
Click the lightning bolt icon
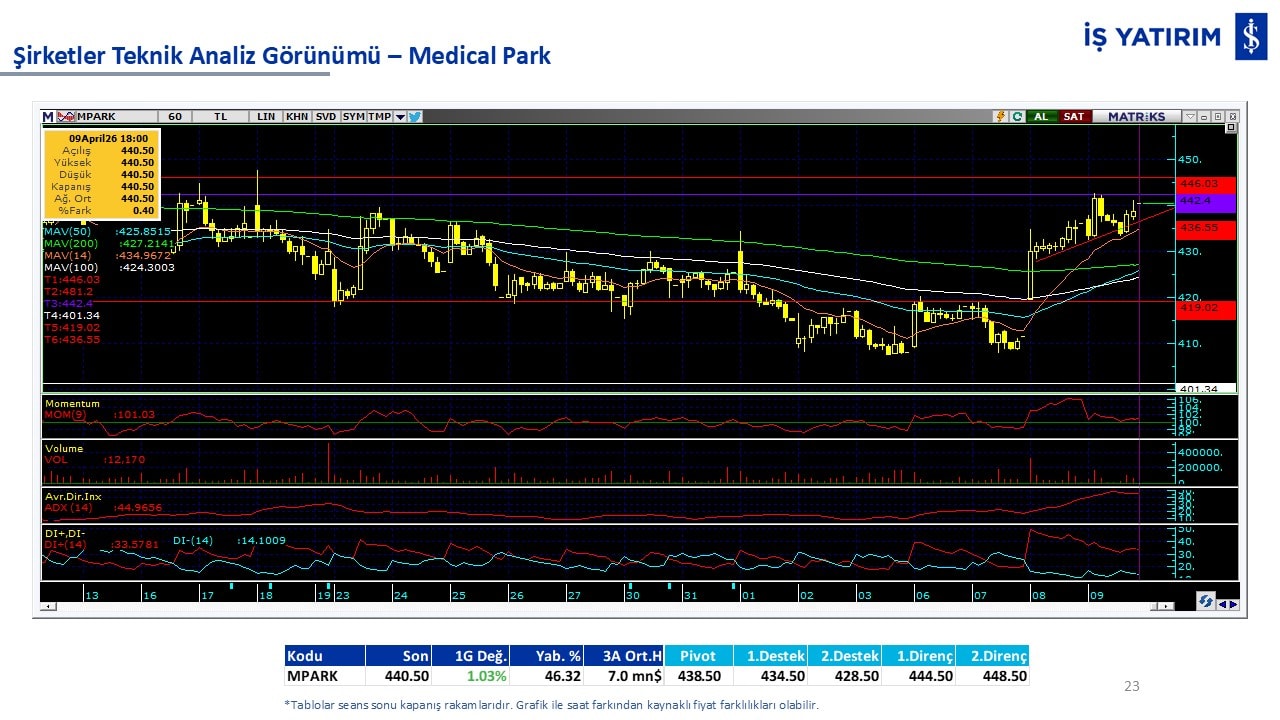999,117
